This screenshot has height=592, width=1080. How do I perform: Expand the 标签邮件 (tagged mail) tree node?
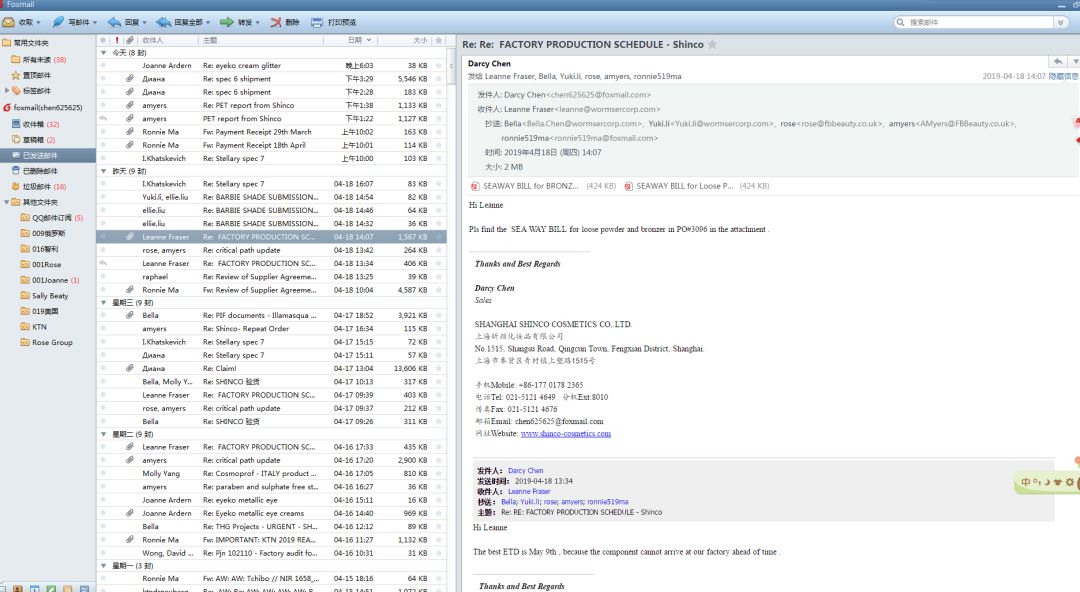coord(7,90)
